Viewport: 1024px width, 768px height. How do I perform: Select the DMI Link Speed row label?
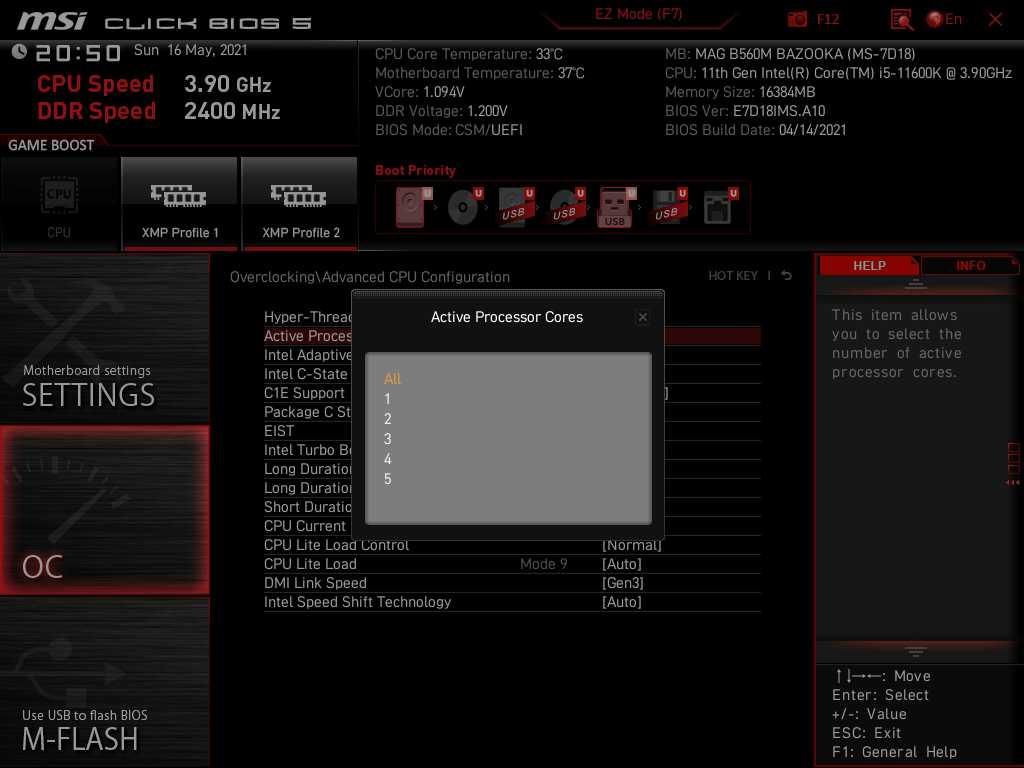pos(315,583)
